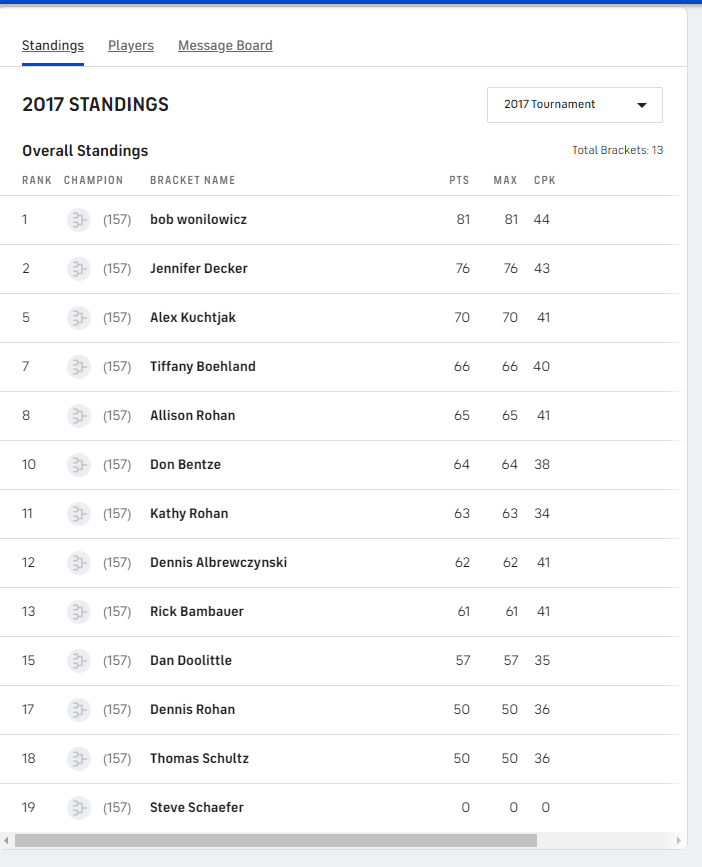Open Thomas Schultz's bracket
The image size is (702, 867).
coord(199,759)
